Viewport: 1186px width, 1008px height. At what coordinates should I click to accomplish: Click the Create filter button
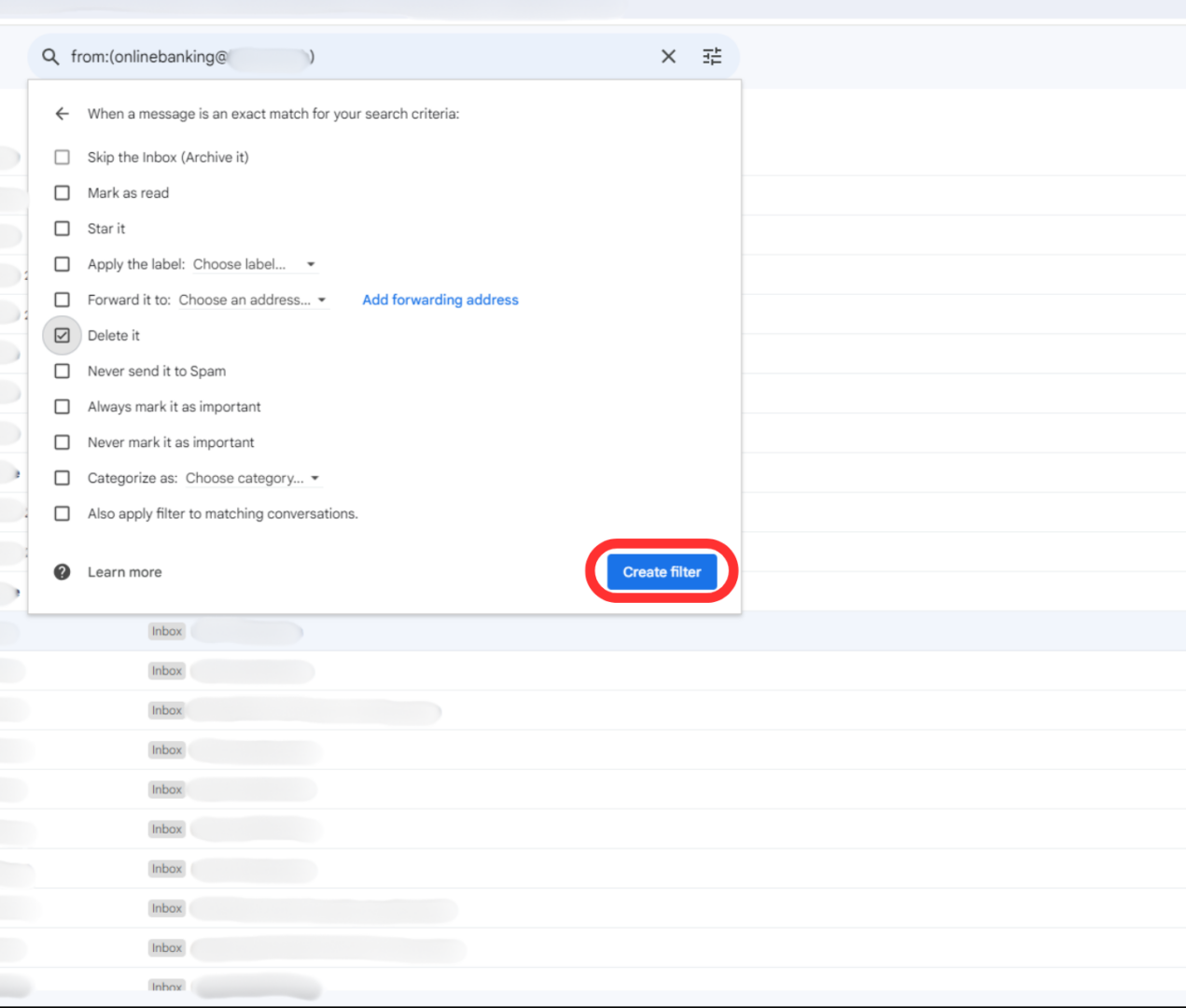point(662,571)
